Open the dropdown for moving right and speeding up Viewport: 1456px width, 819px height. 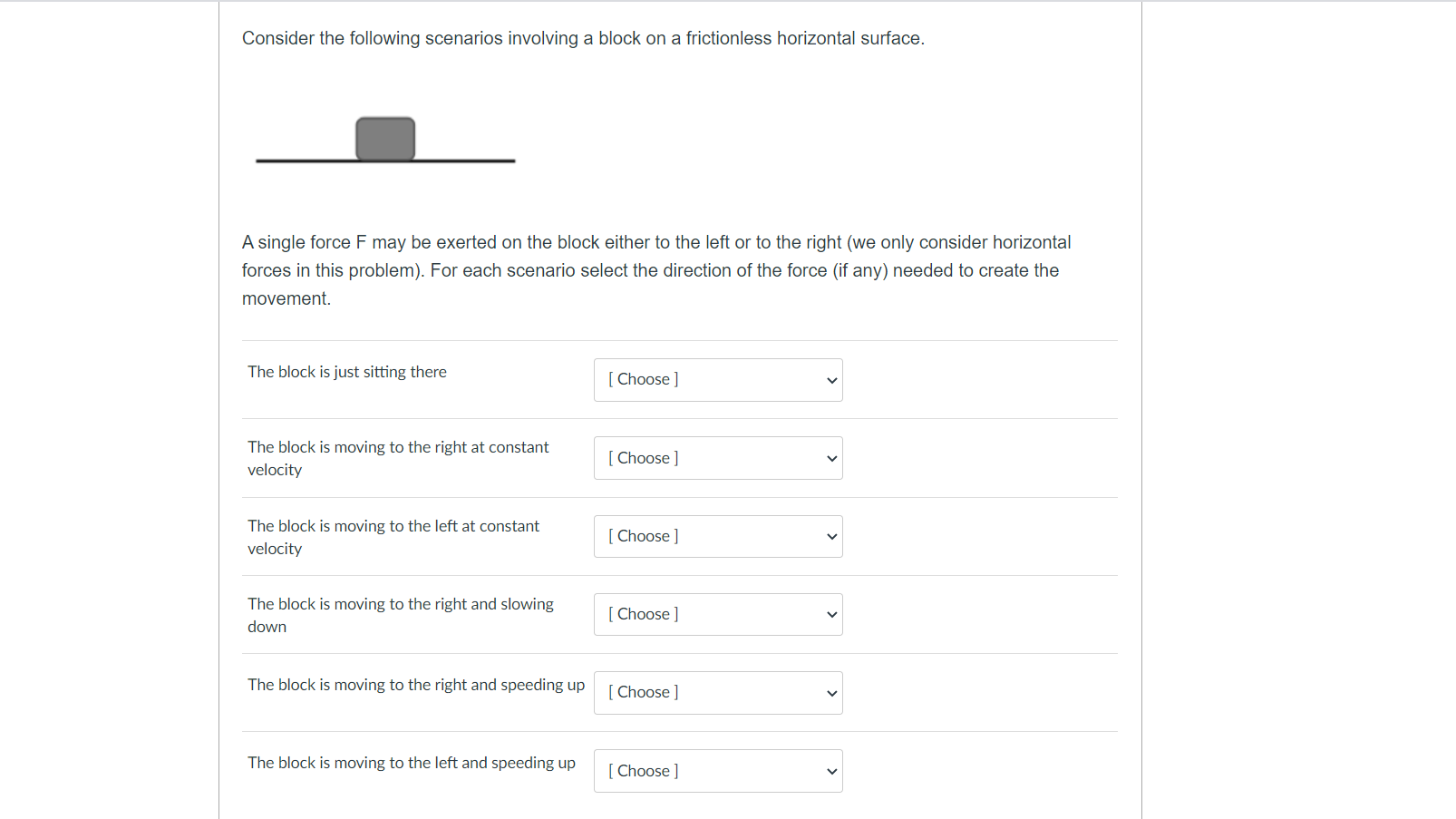[x=717, y=693]
